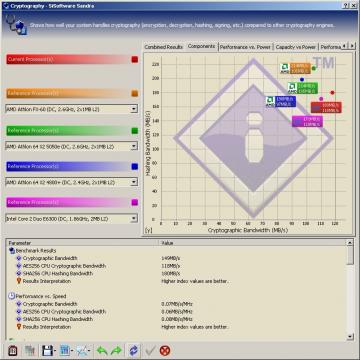Click the Benchmark Results group icon

(12, 251)
